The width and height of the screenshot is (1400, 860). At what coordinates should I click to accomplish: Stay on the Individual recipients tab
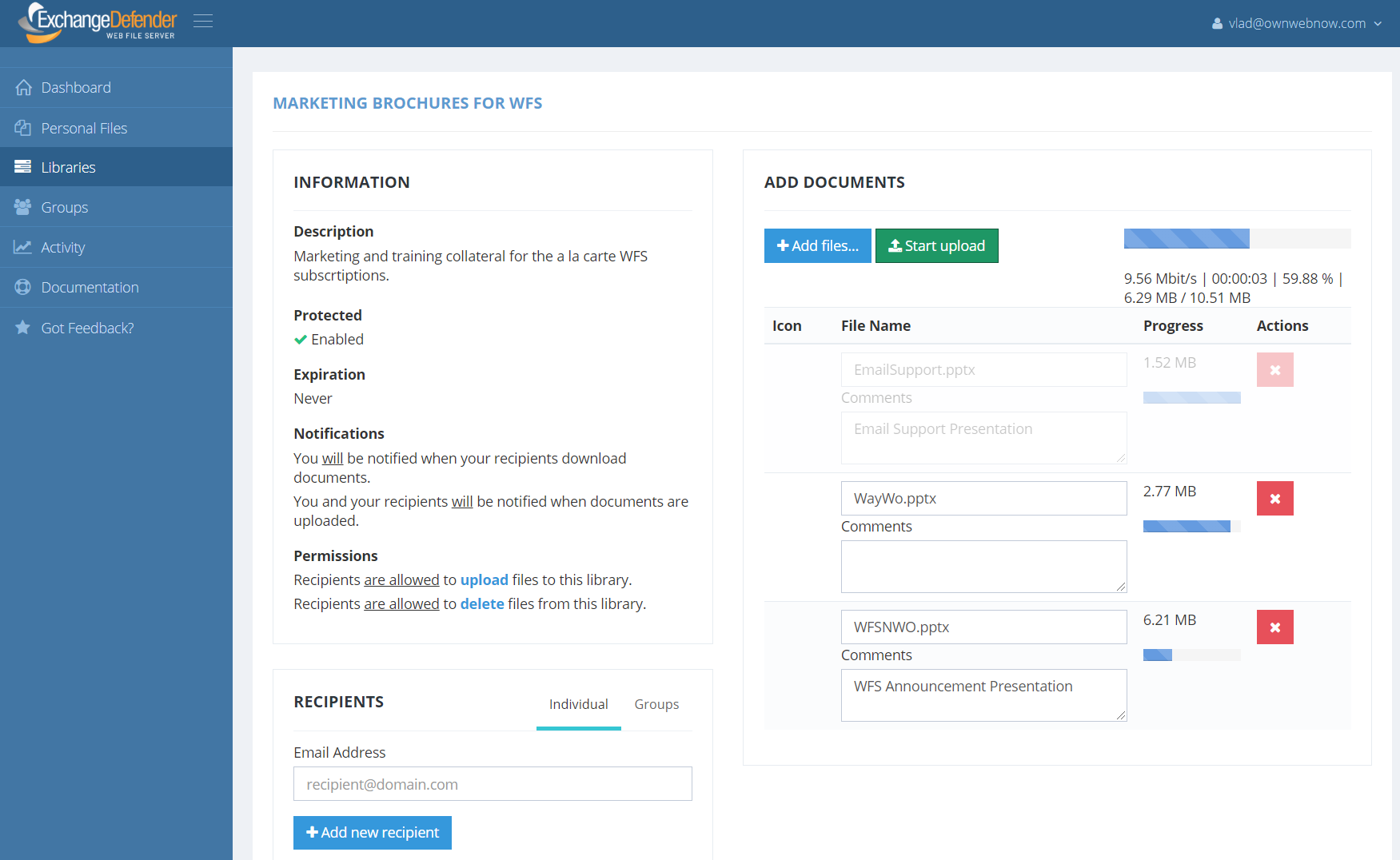[x=578, y=704]
